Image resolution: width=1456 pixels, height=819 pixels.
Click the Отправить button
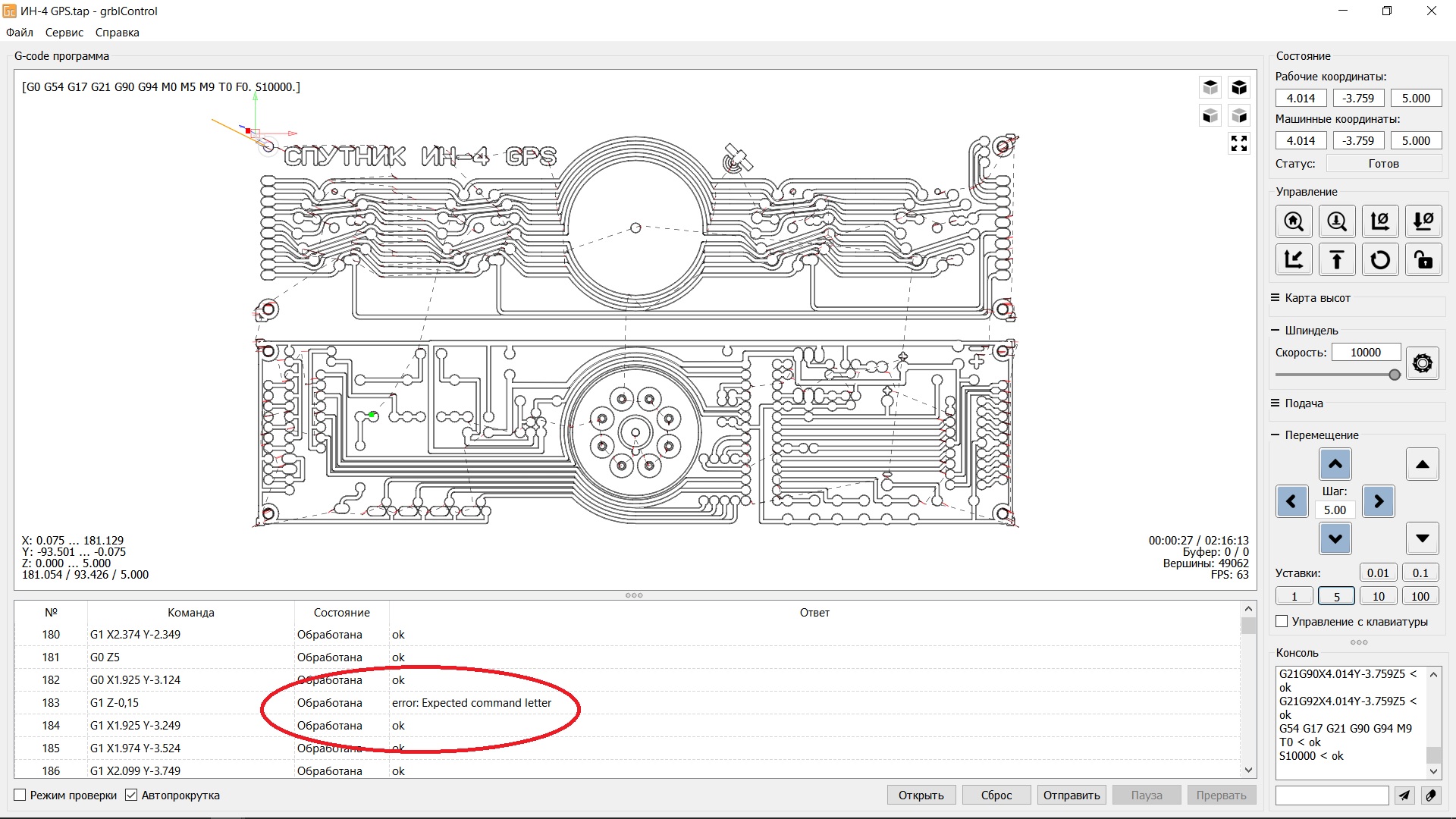click(x=1071, y=795)
